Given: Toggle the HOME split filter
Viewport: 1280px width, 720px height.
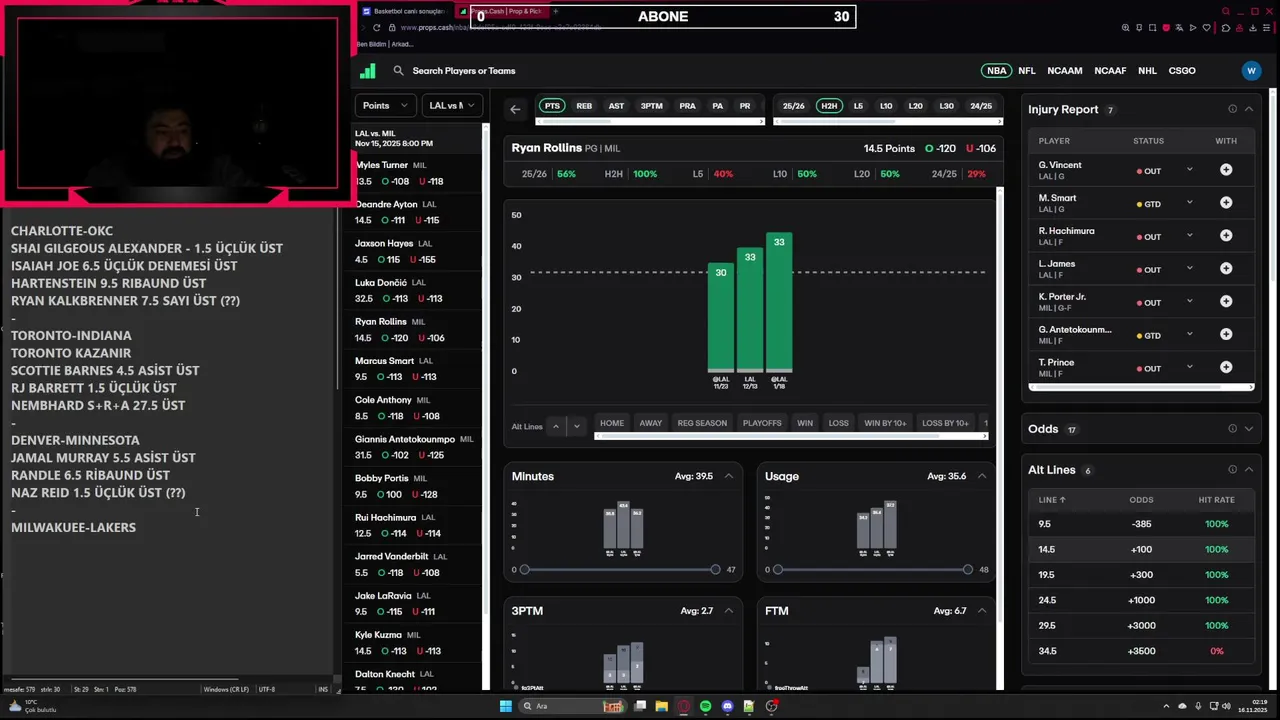Looking at the screenshot, I should point(612,423).
